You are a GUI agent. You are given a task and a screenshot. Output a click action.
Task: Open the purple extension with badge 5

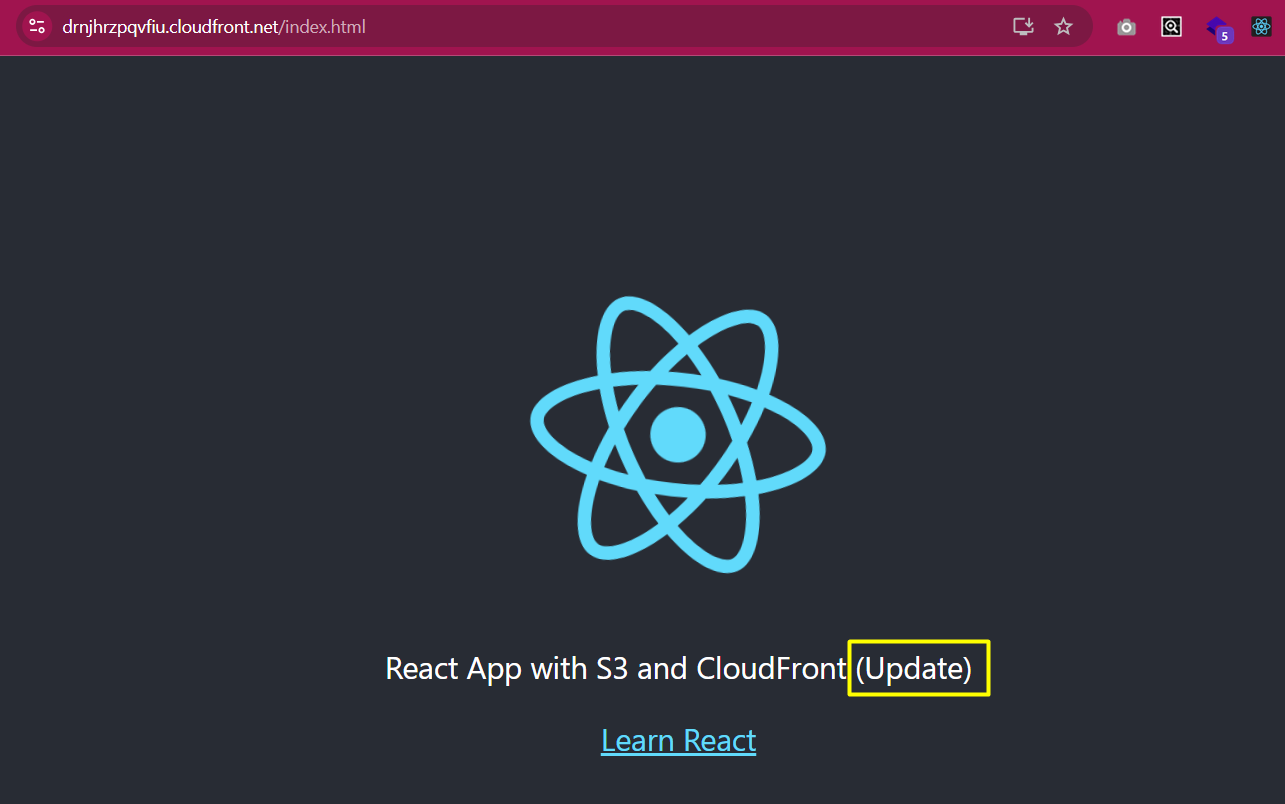(x=1216, y=27)
